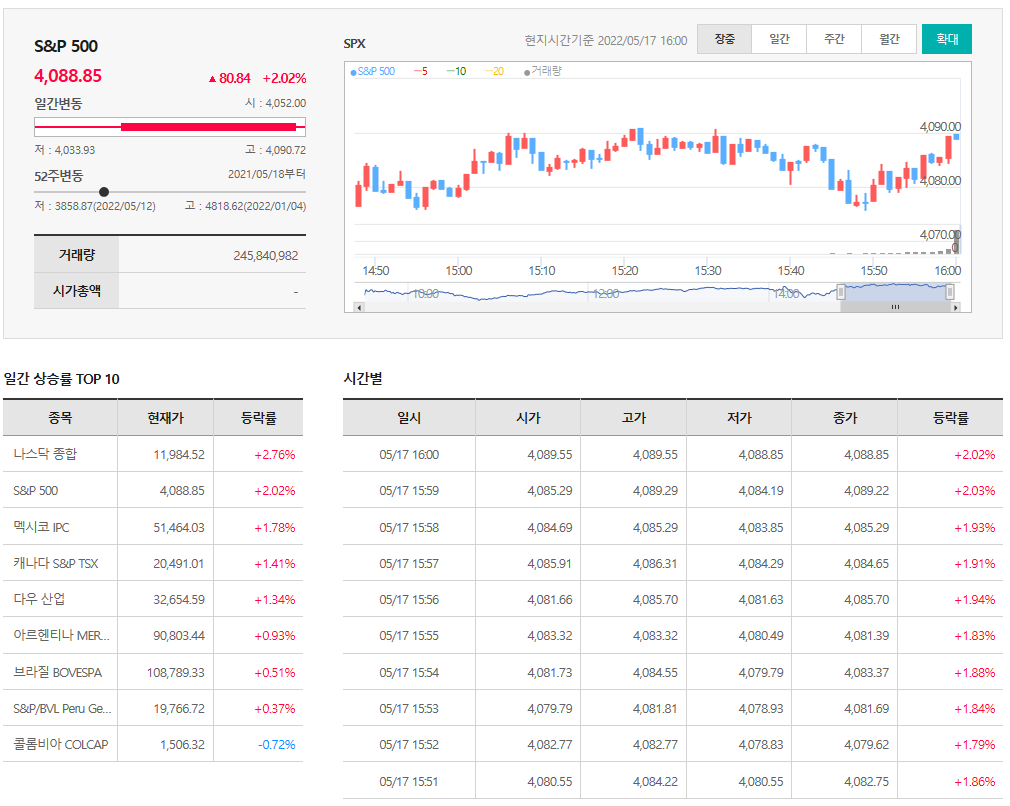1010x806 pixels.
Task: Grab the chart horizontal scrollbar thumb
Action: (895, 308)
